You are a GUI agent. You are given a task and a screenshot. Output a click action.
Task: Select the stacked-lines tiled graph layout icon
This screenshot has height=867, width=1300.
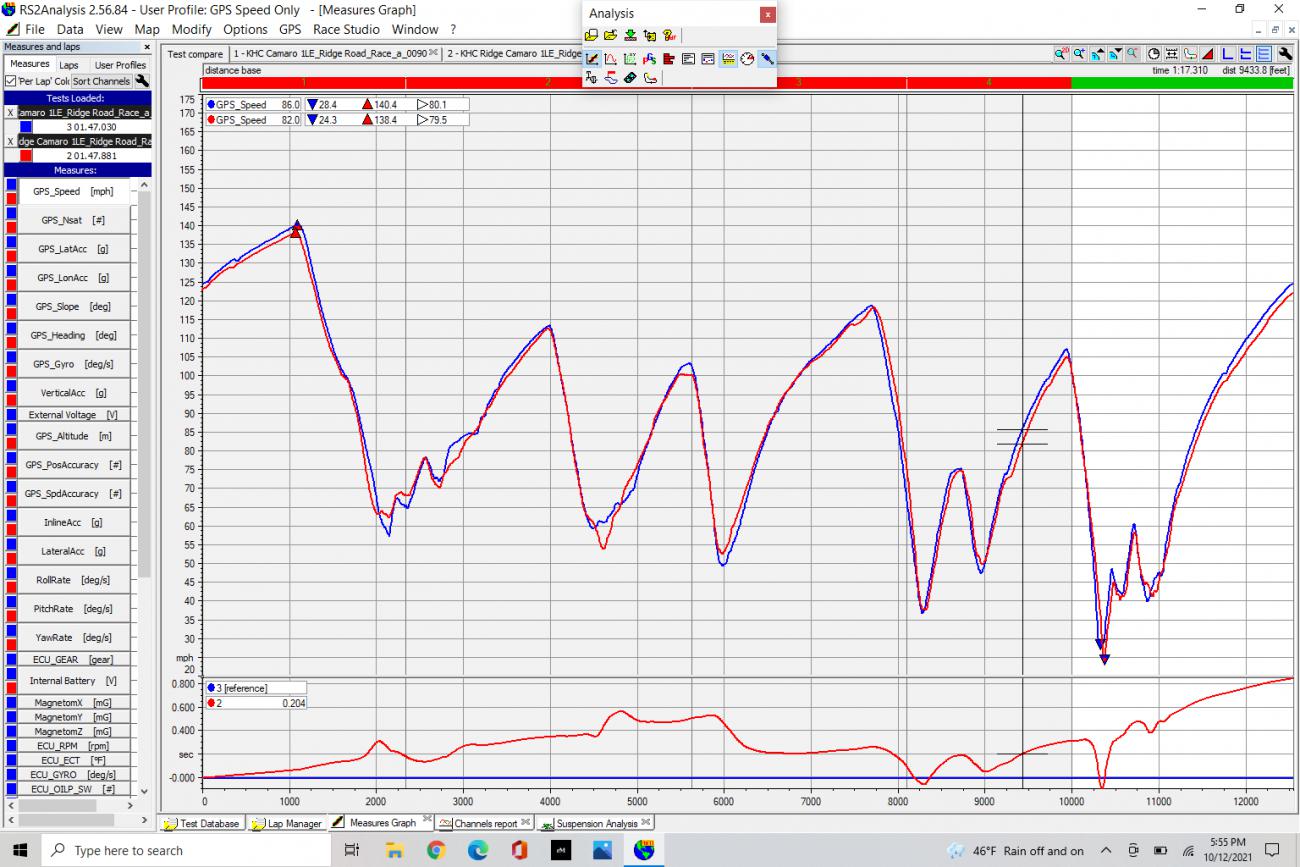tap(1264, 54)
